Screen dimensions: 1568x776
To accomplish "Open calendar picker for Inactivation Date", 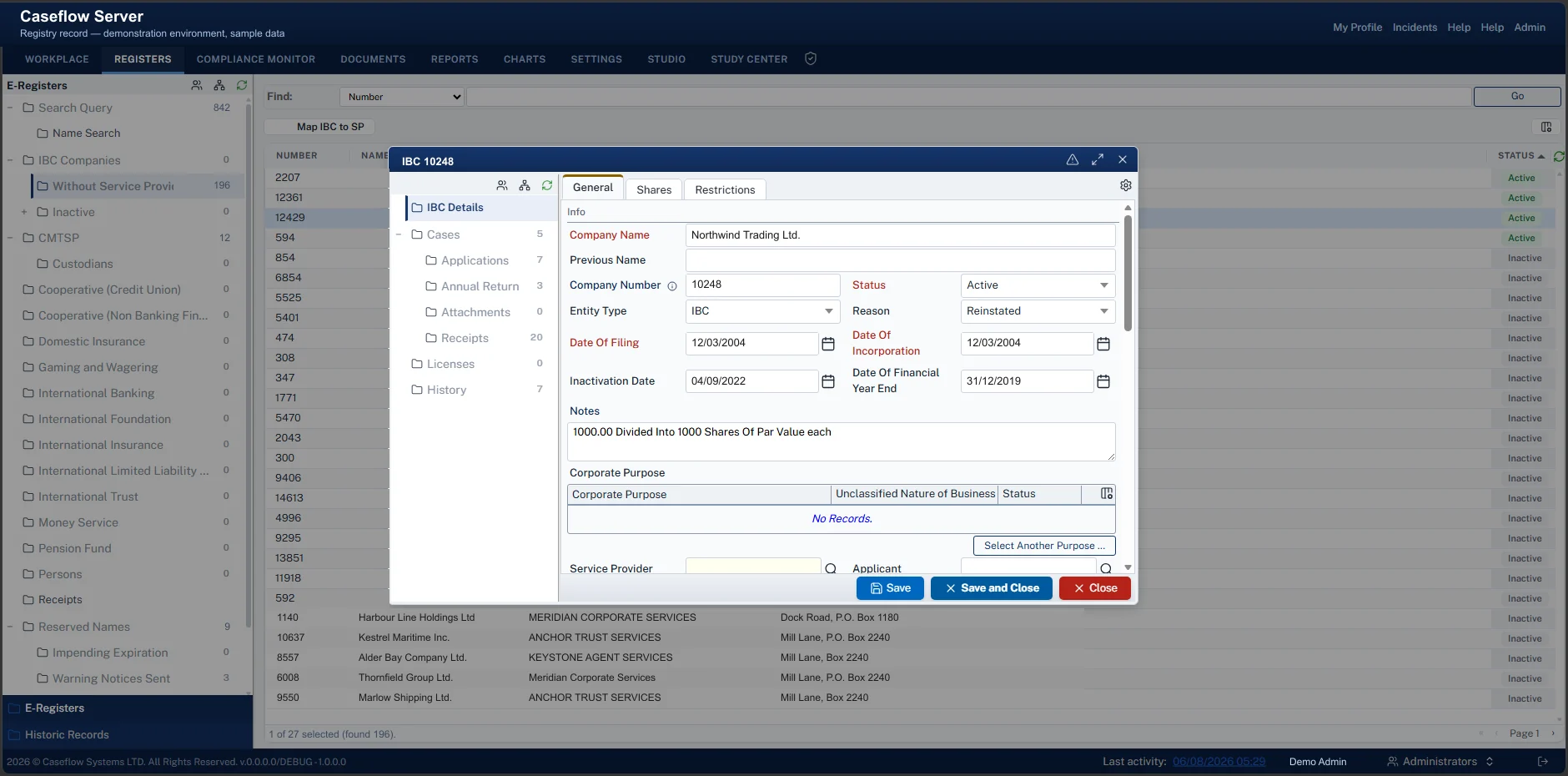I will click(x=828, y=381).
